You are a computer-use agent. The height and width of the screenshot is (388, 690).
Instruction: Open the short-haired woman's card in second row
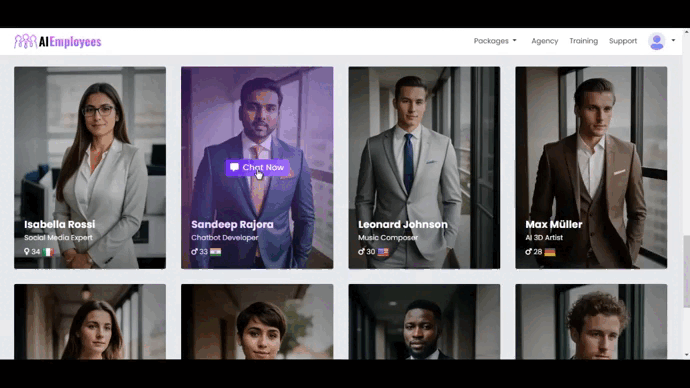click(x=257, y=322)
